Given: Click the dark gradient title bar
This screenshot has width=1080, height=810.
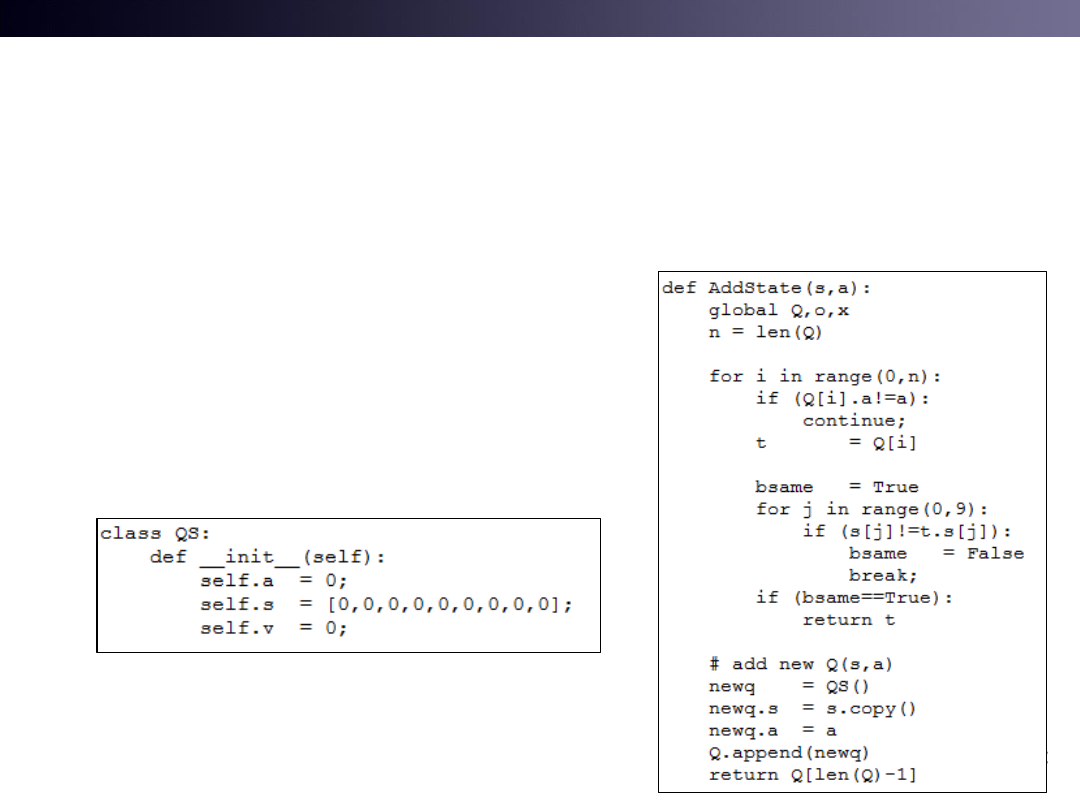Looking at the screenshot, I should (540, 18).
